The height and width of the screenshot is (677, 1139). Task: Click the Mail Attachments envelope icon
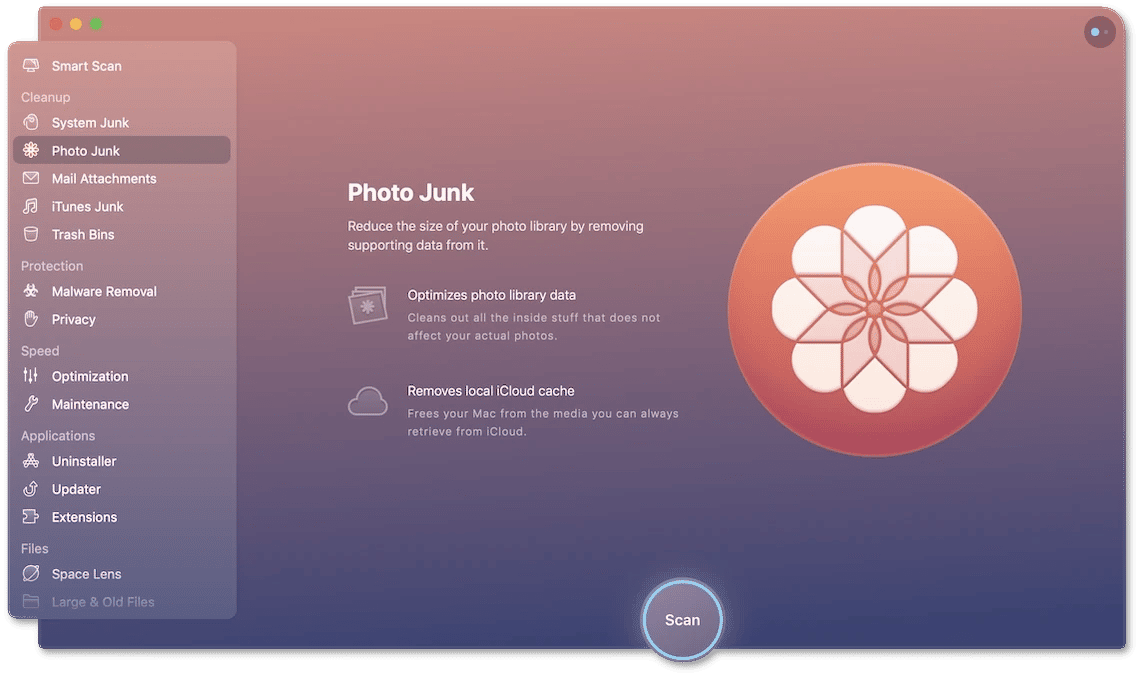click(x=31, y=178)
